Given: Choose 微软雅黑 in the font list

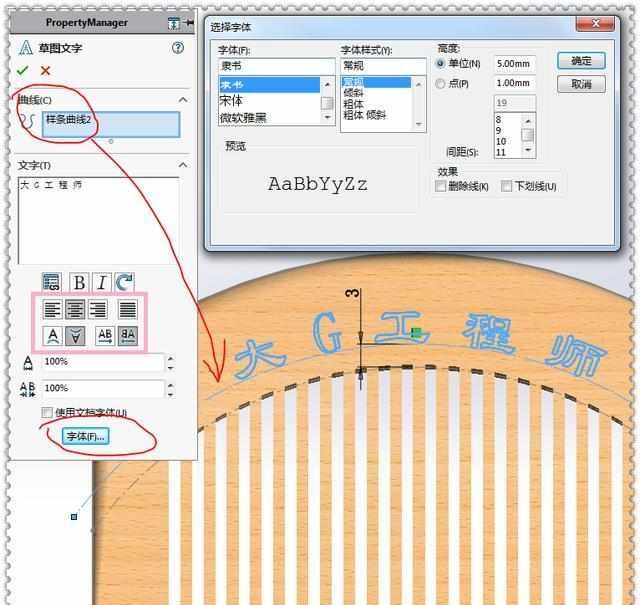Looking at the screenshot, I should [269, 118].
